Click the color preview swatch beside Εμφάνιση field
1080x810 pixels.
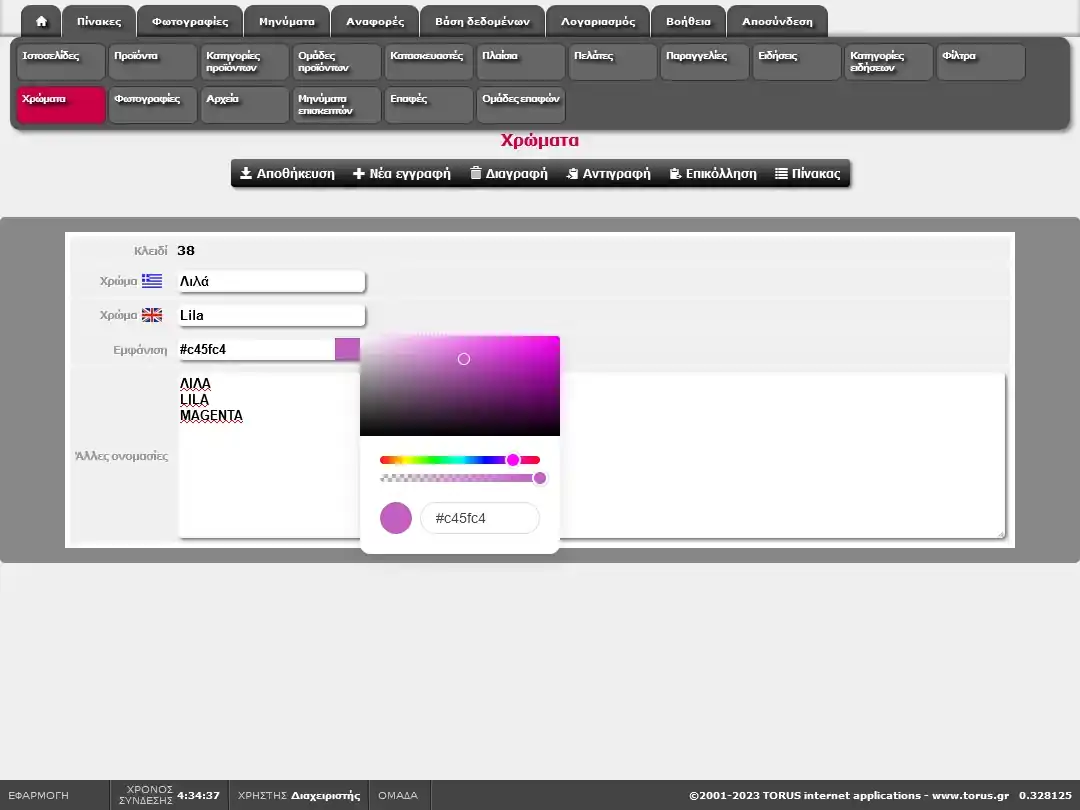pyautogui.click(x=347, y=349)
